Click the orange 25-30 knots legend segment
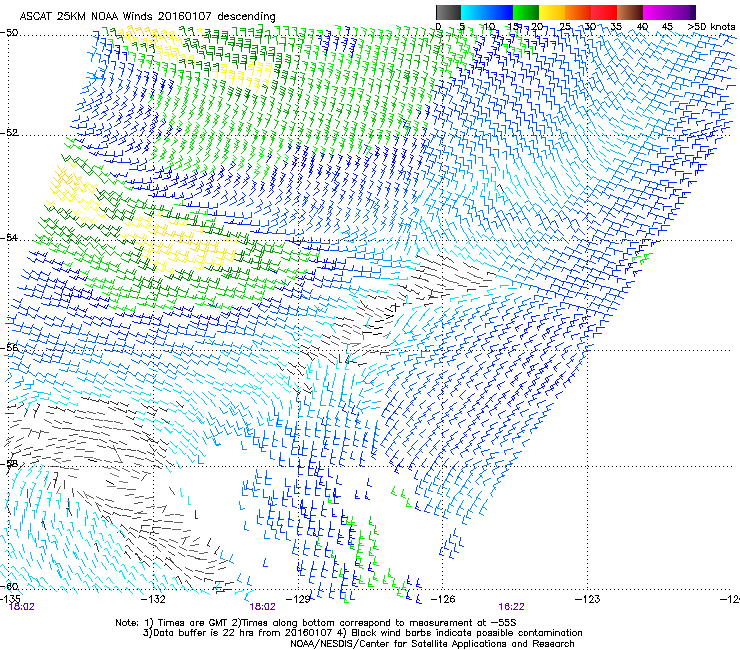 [578, 12]
